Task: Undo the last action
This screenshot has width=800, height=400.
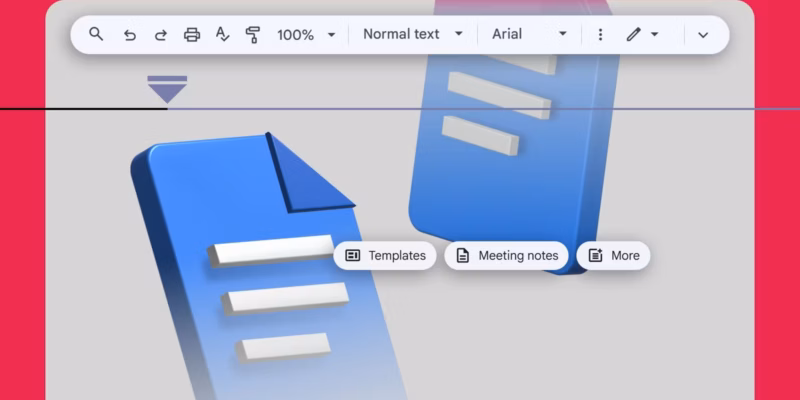Action: (x=129, y=35)
